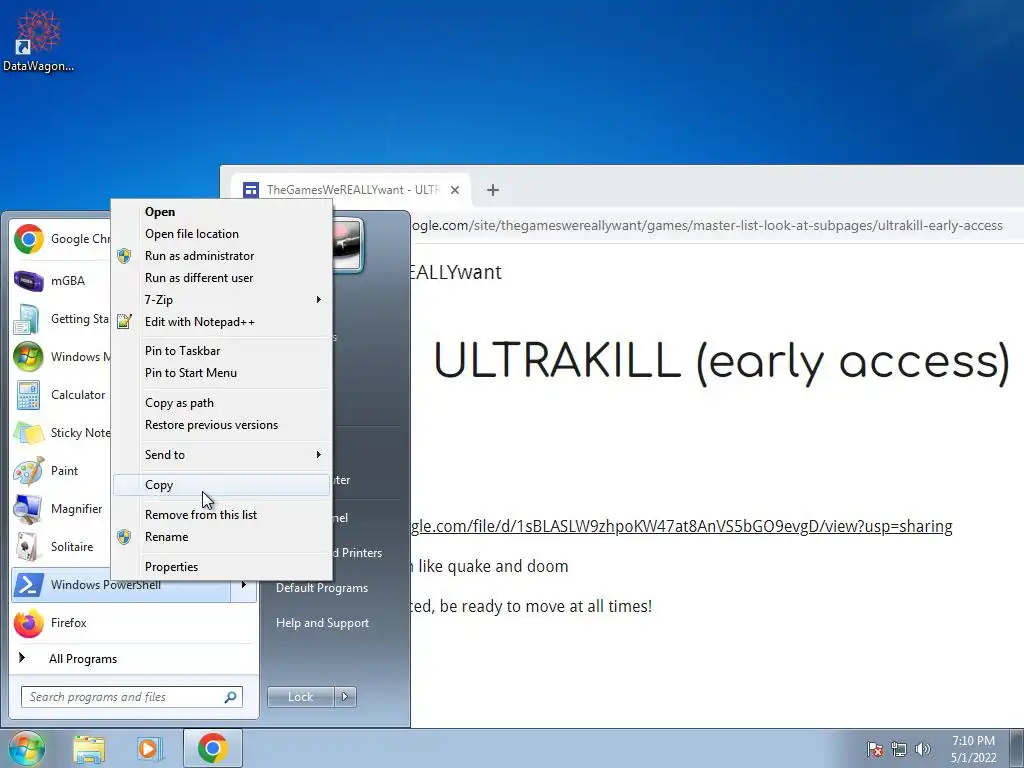
Task: Choose Copy in the context menu
Action: coord(222,485)
